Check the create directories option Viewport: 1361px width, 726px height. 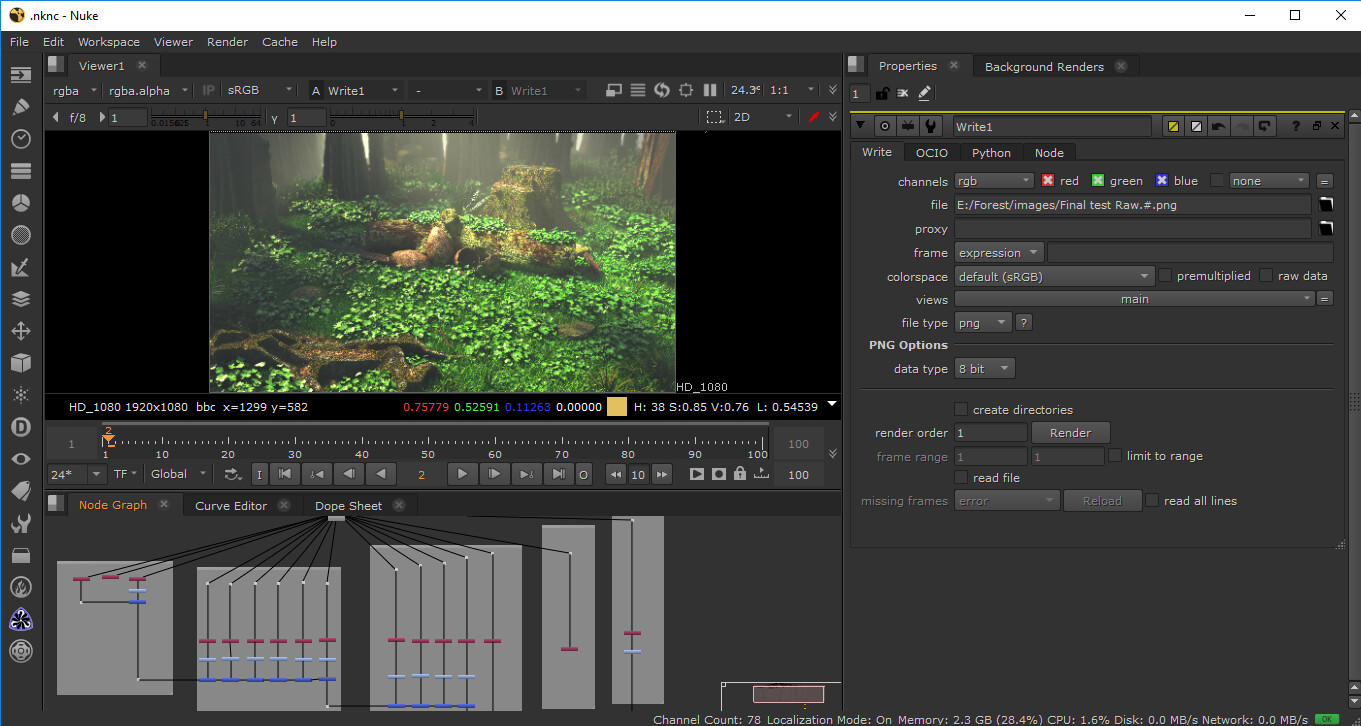961,409
